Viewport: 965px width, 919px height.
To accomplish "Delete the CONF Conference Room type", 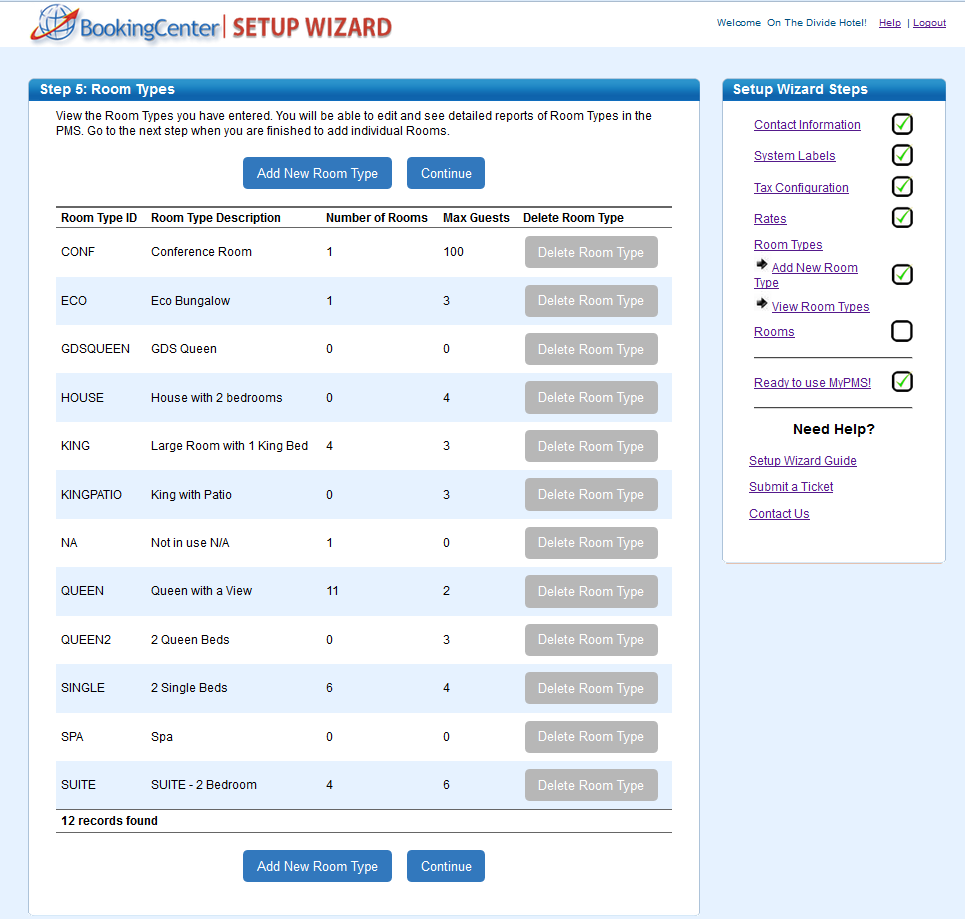I will (x=591, y=252).
